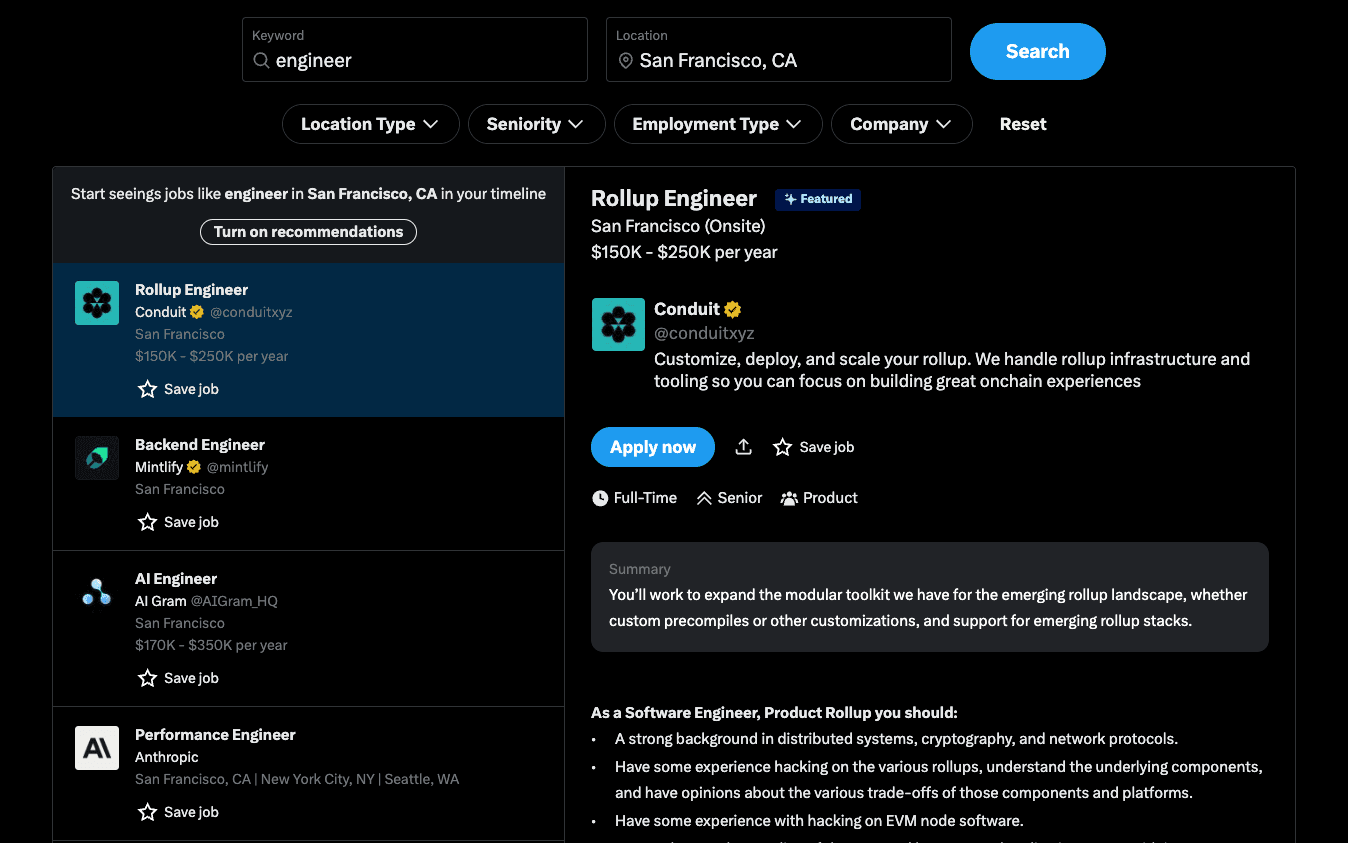Toggle Save job in the job detail panel
The image size is (1348, 843).
point(783,447)
